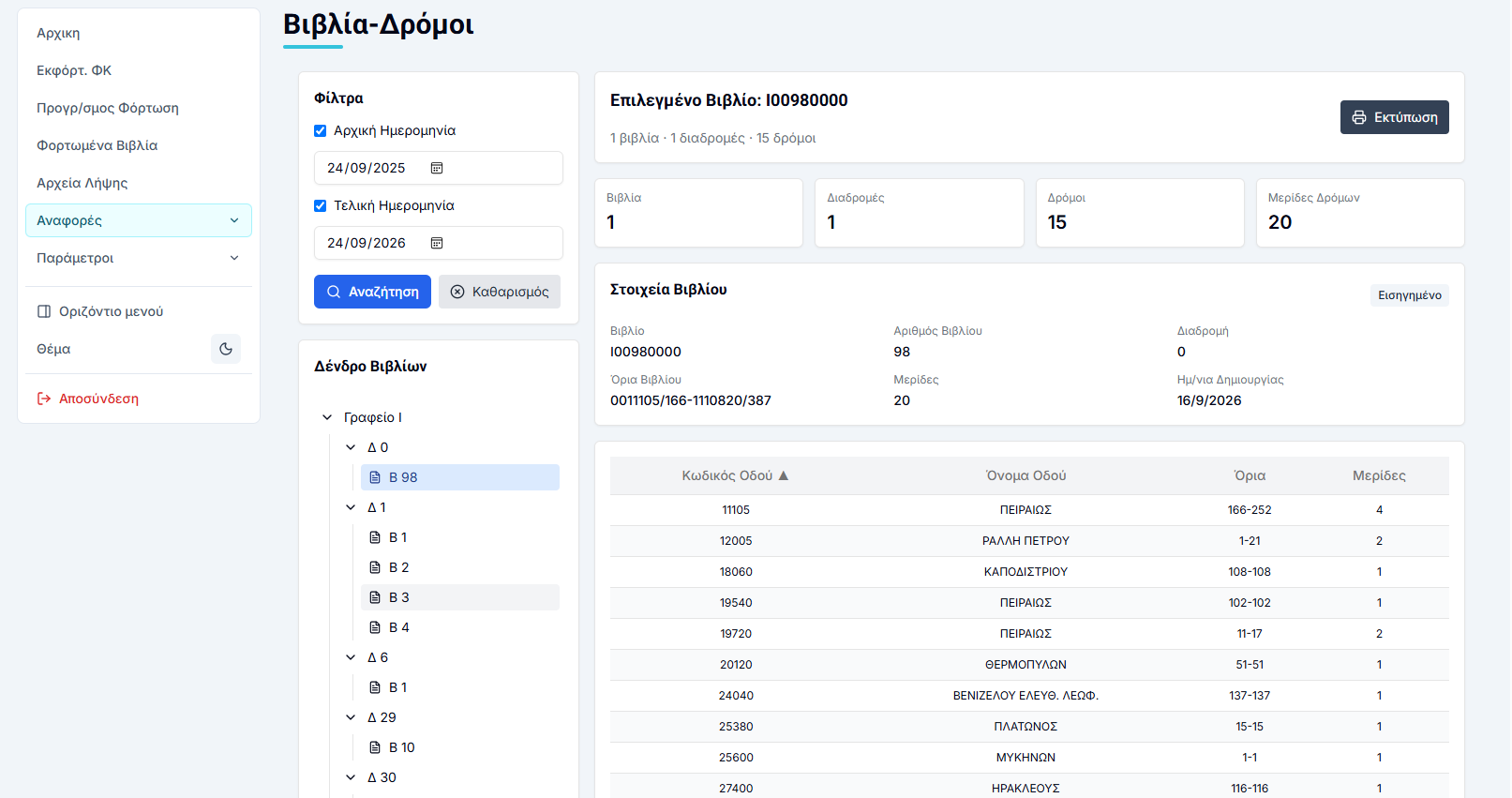Open calendar picker for end date
This screenshot has width=1512, height=798.
[x=437, y=243]
